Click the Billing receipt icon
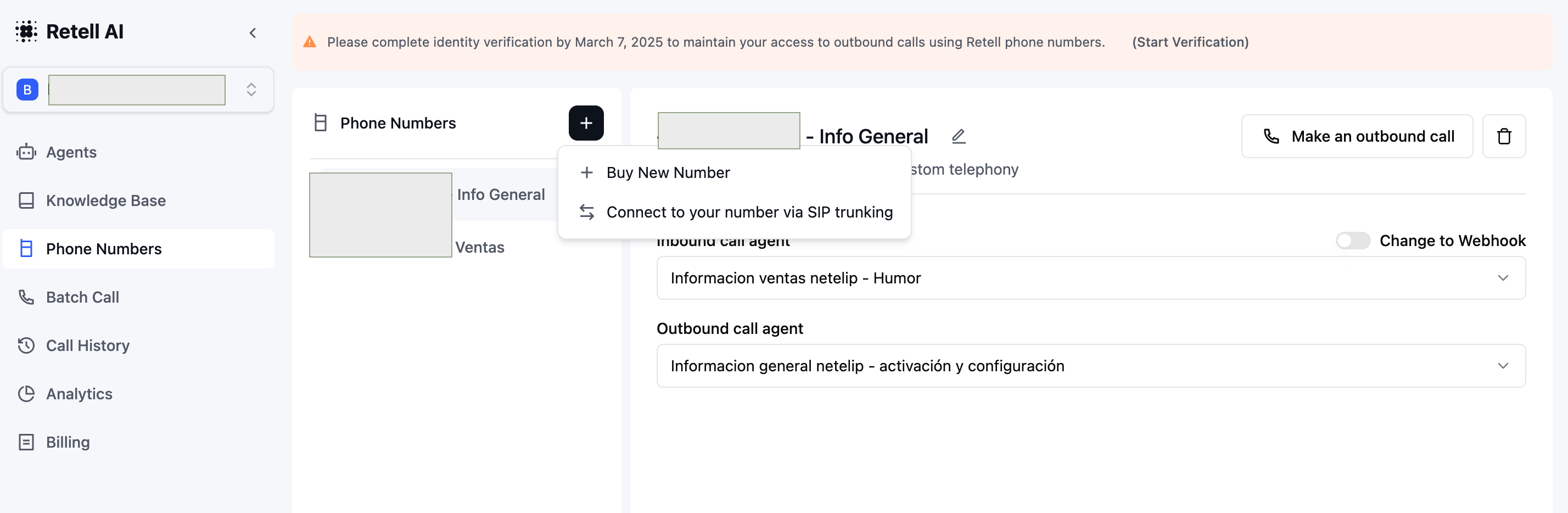 [26, 442]
